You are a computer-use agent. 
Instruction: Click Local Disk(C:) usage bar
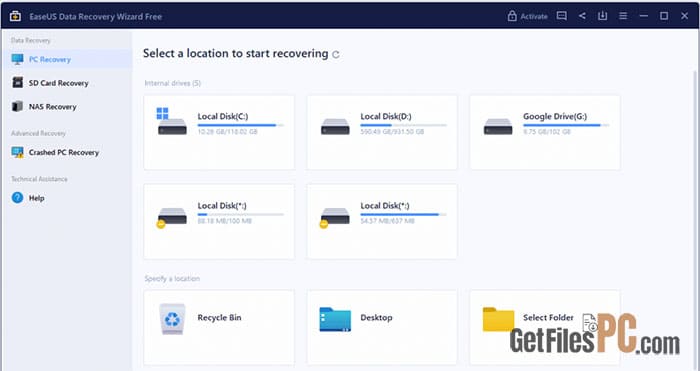[x=241, y=125]
